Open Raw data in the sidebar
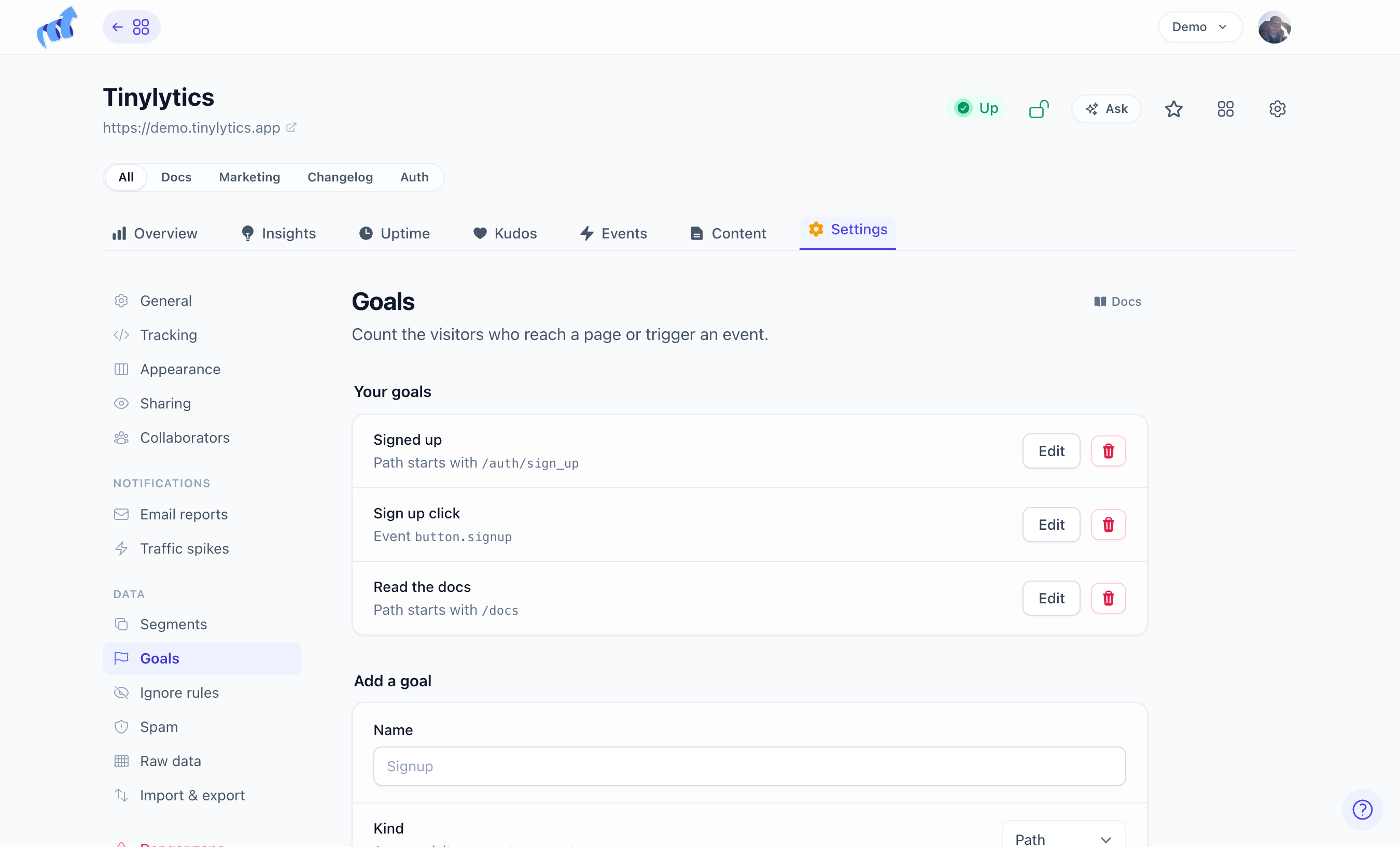 pyautogui.click(x=202, y=760)
